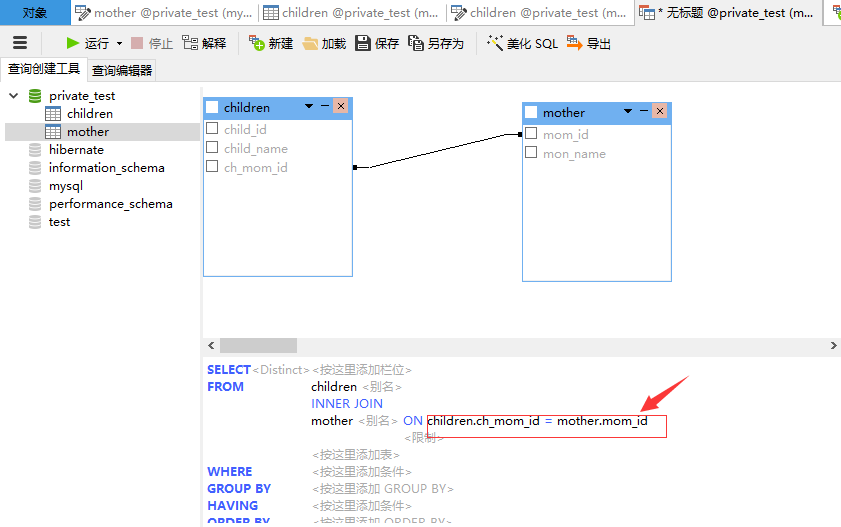Viewport: 841px width, 527px height.
Task: Set alias <别名> for children
Action: [x=382, y=387]
